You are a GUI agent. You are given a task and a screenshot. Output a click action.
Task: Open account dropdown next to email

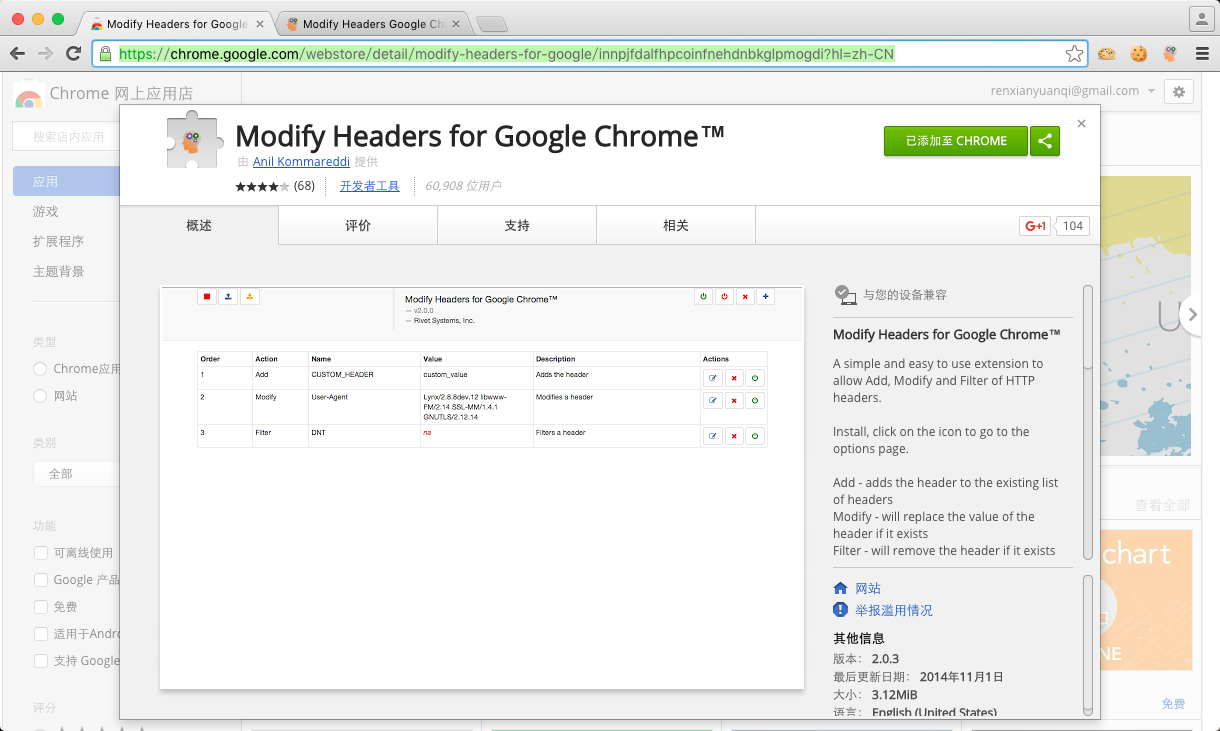tap(1152, 91)
